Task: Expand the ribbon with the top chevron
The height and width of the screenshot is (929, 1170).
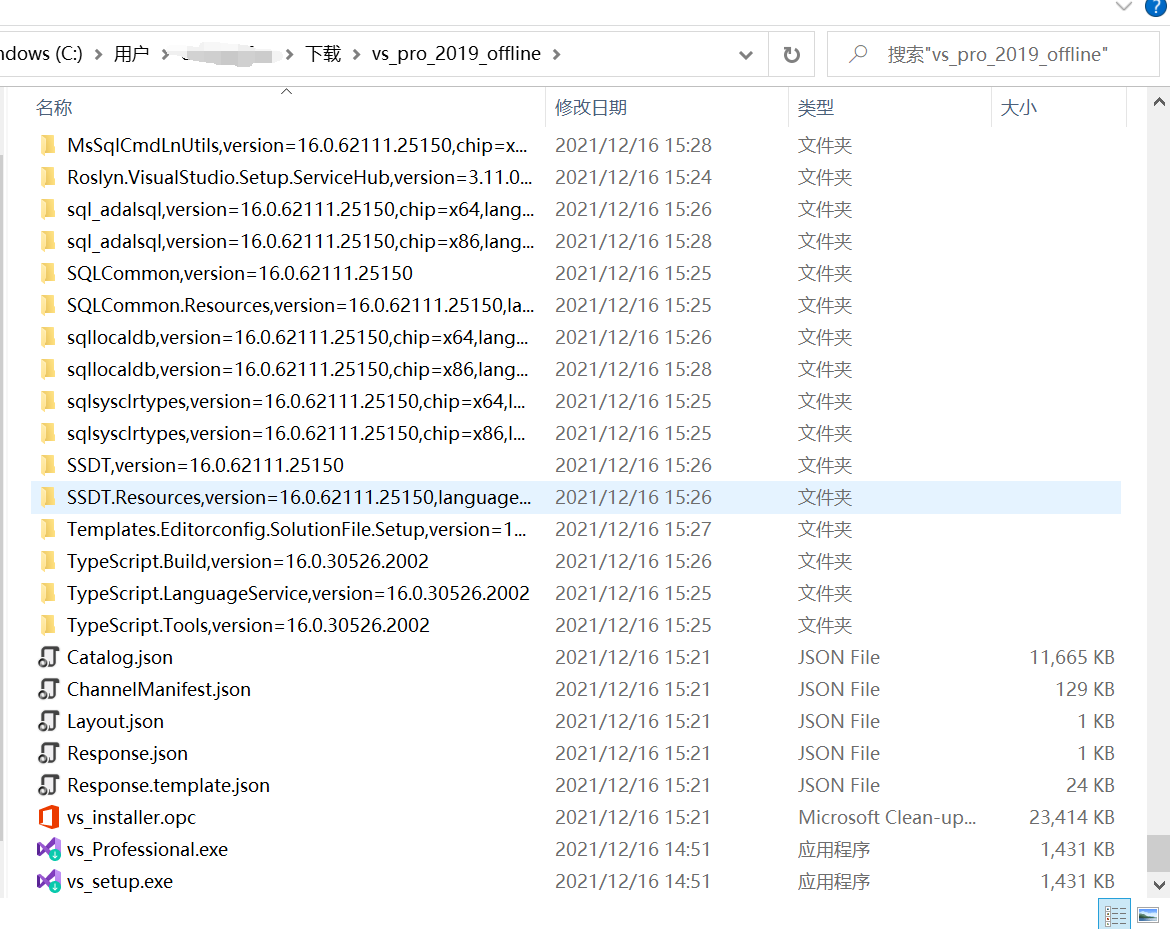Action: pos(1124,7)
